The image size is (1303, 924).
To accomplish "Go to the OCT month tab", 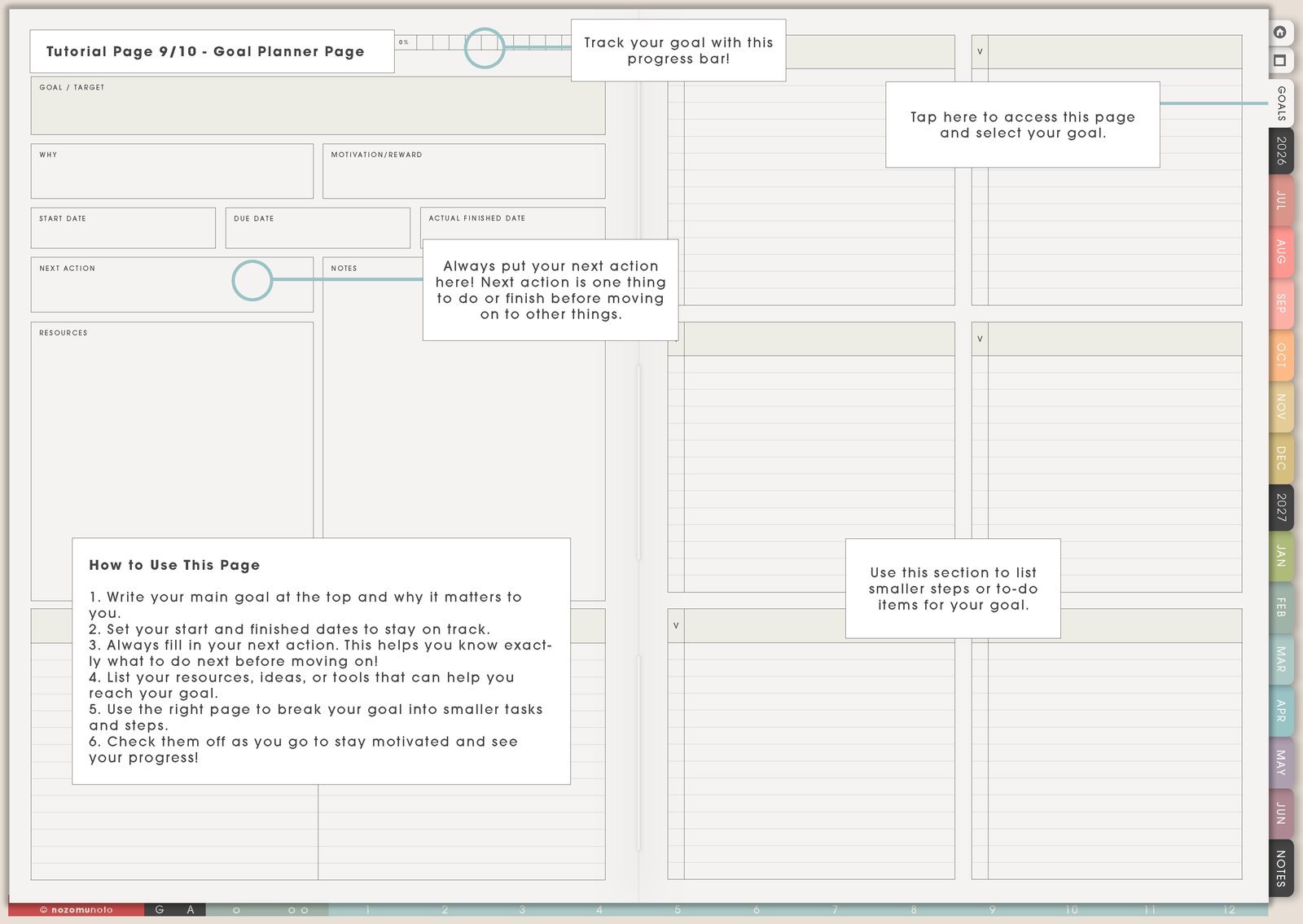I will 1281,355.
